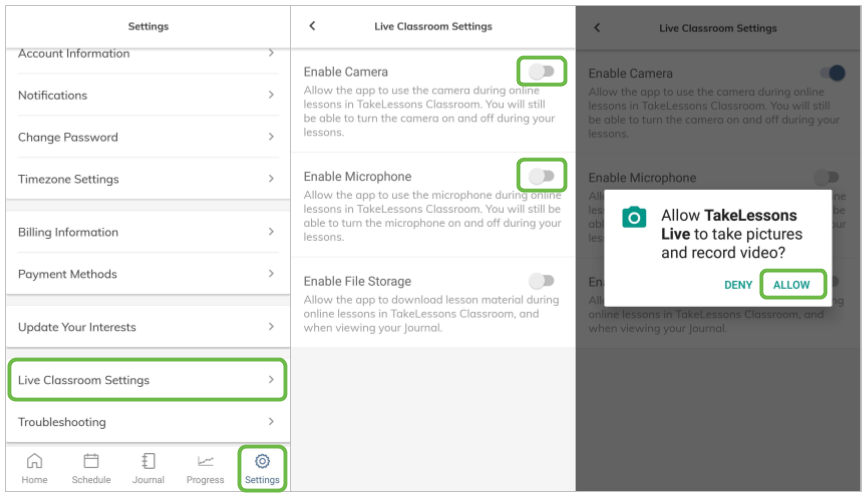Viewport: 863px width, 495px height.
Task: Turn on Enable Camera switch in middle panel
Action: 542,71
